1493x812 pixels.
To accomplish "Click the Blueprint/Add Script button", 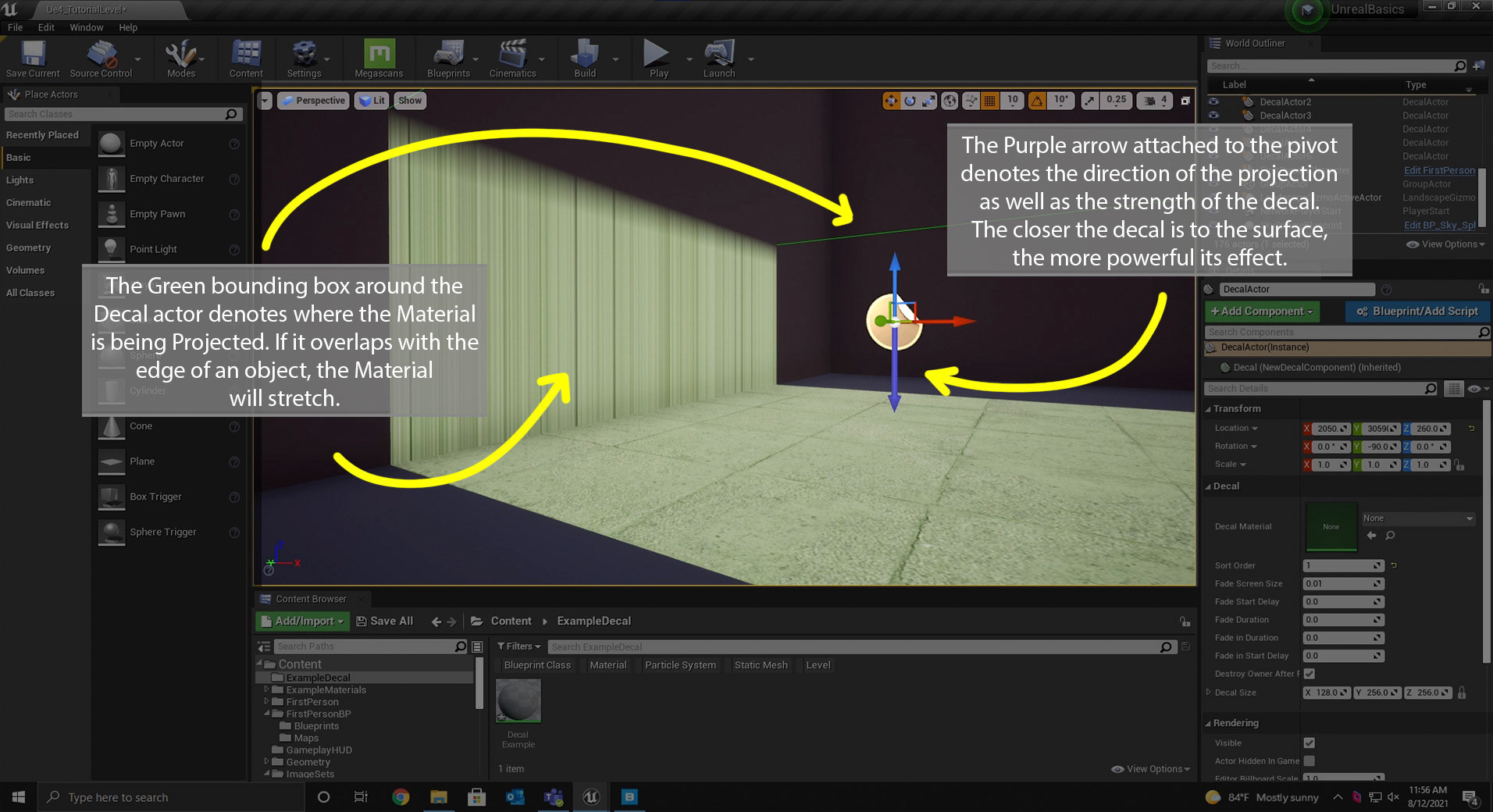I will point(1418,311).
